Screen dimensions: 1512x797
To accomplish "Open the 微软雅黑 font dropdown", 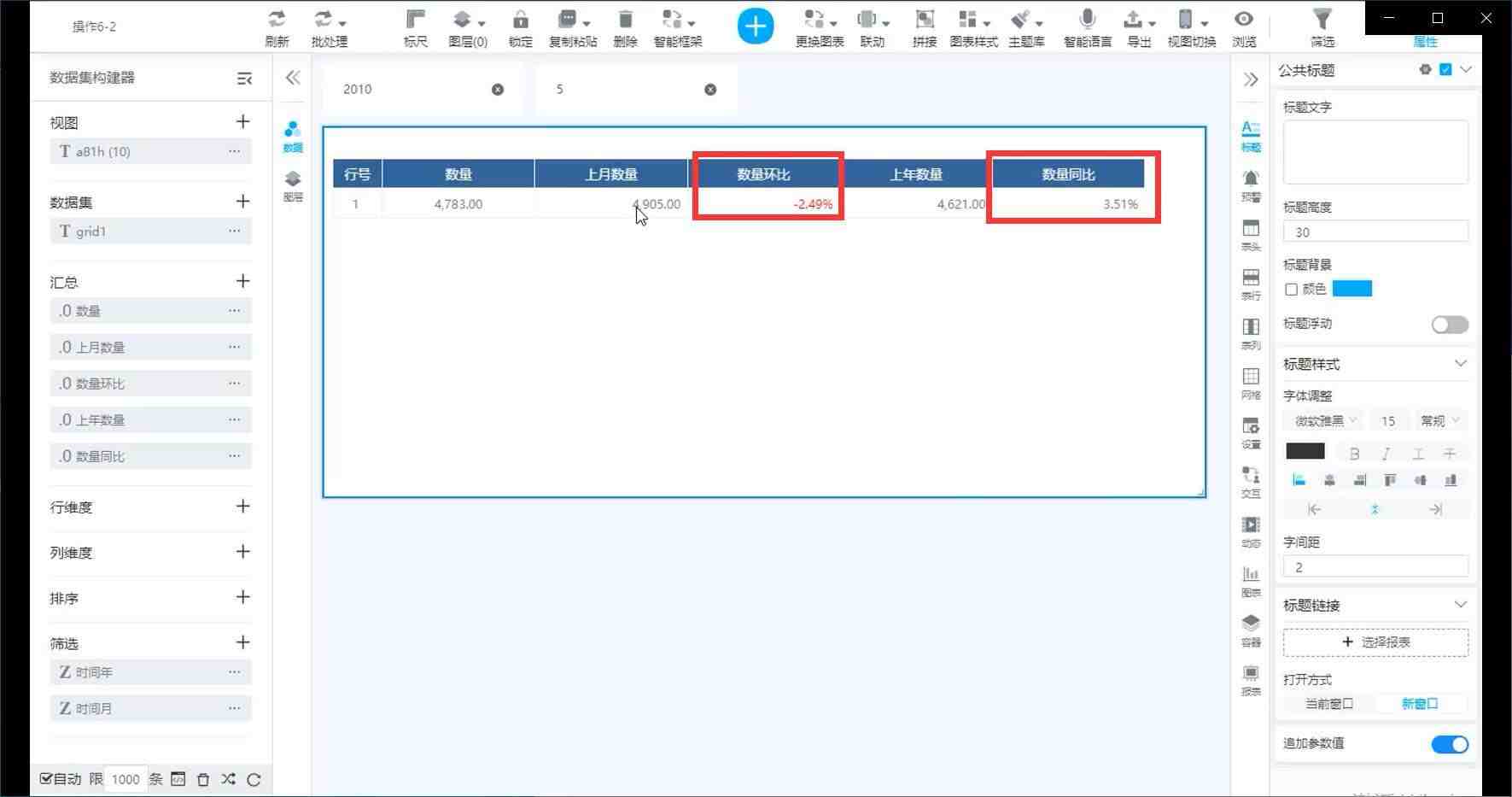I will (1325, 421).
